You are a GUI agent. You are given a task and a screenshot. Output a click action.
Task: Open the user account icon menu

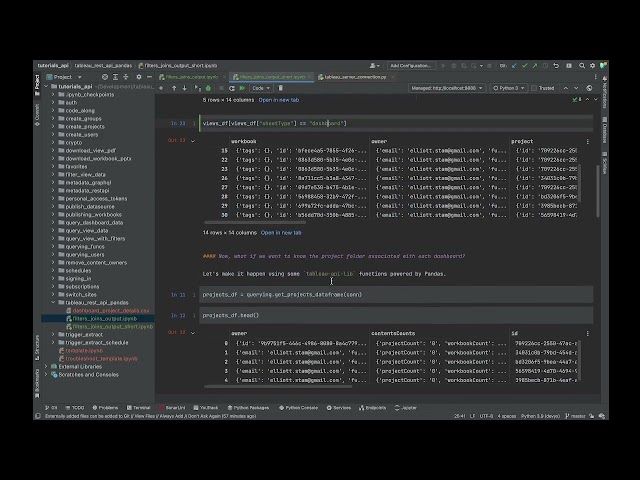tap(374, 66)
